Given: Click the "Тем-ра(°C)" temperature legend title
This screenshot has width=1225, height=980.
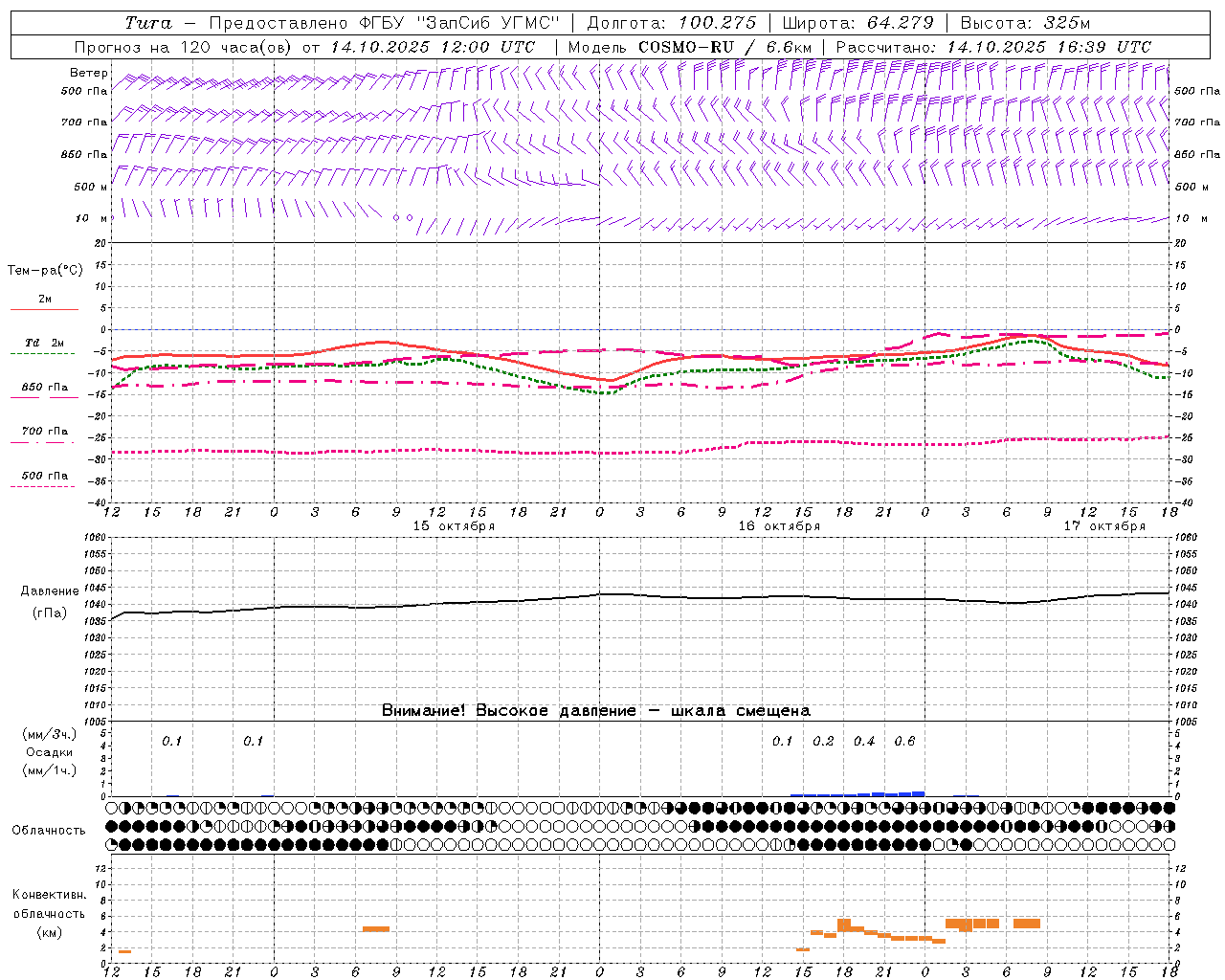Looking at the screenshot, I should (x=45, y=271).
